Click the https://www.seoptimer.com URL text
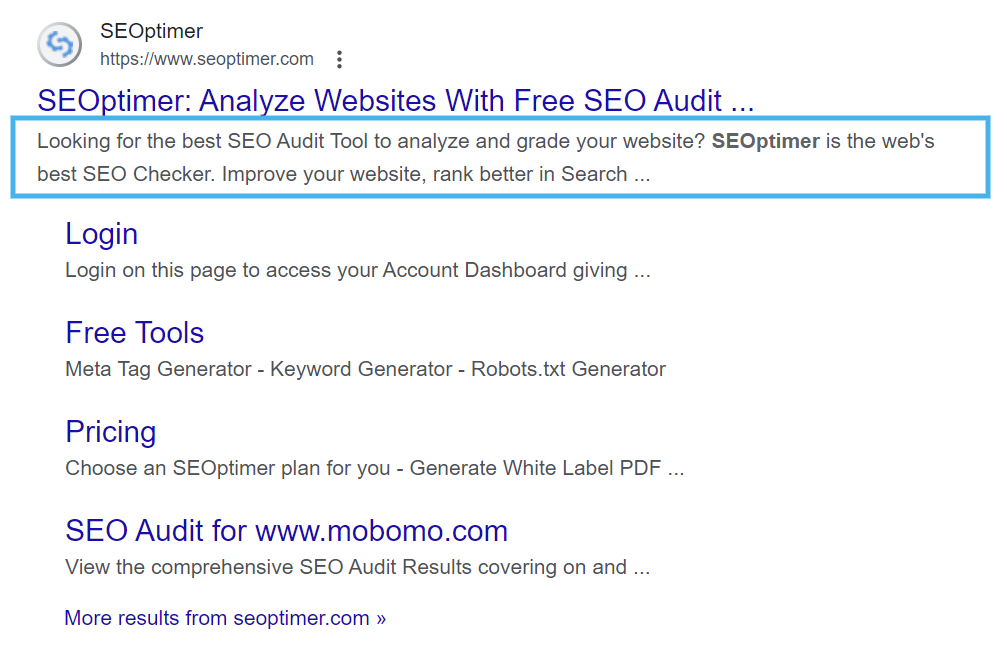The width and height of the screenshot is (1007, 663). click(x=207, y=60)
